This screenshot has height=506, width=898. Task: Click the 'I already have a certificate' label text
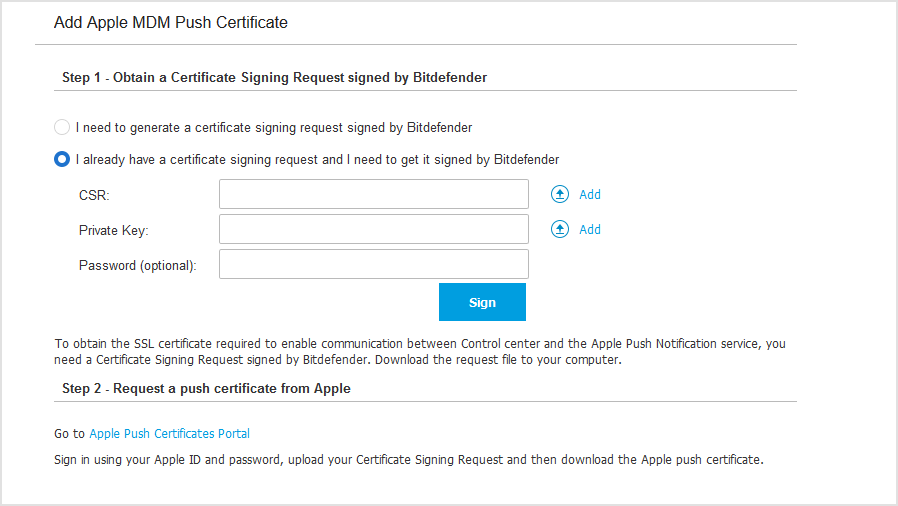coord(317,159)
